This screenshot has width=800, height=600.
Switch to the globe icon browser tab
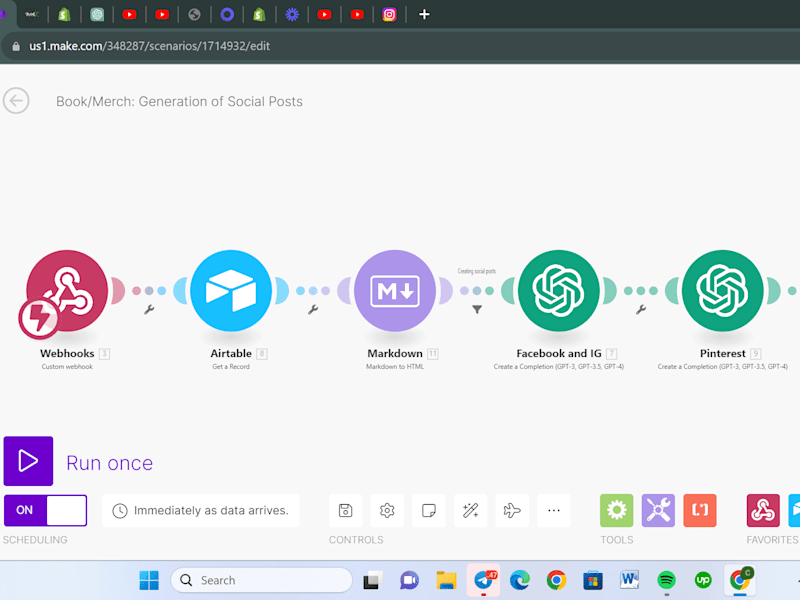click(x=194, y=14)
